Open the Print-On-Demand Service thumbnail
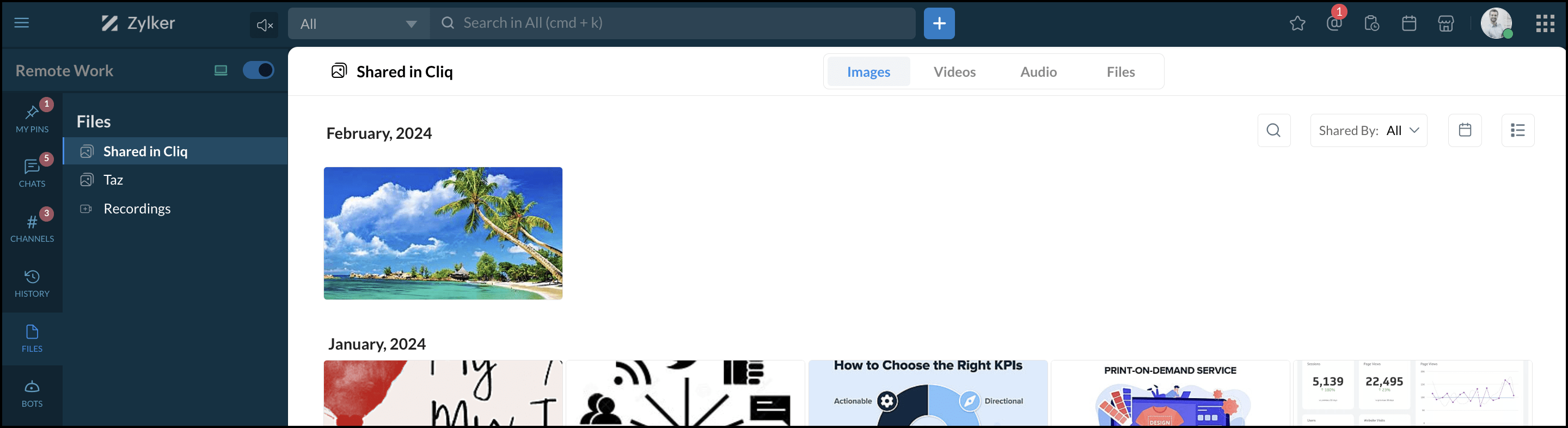The height and width of the screenshot is (428, 1568). pos(1170,393)
